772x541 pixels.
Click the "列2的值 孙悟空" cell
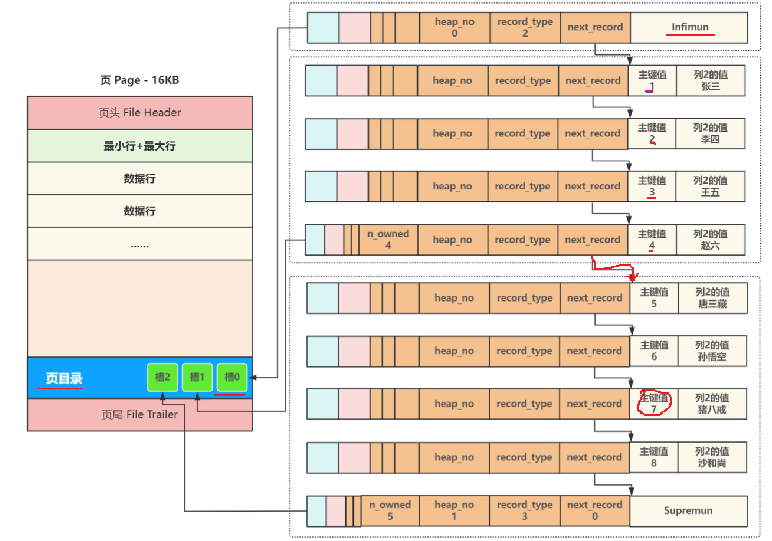(x=712, y=351)
